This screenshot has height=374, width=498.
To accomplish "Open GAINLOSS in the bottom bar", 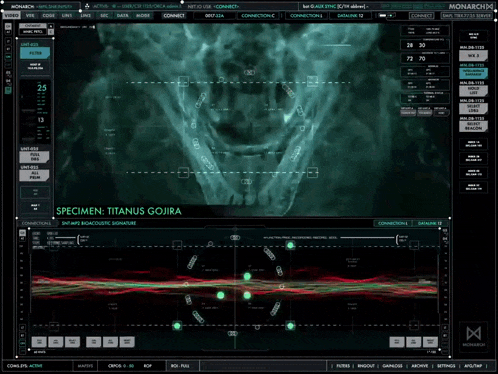I will [x=392, y=366].
